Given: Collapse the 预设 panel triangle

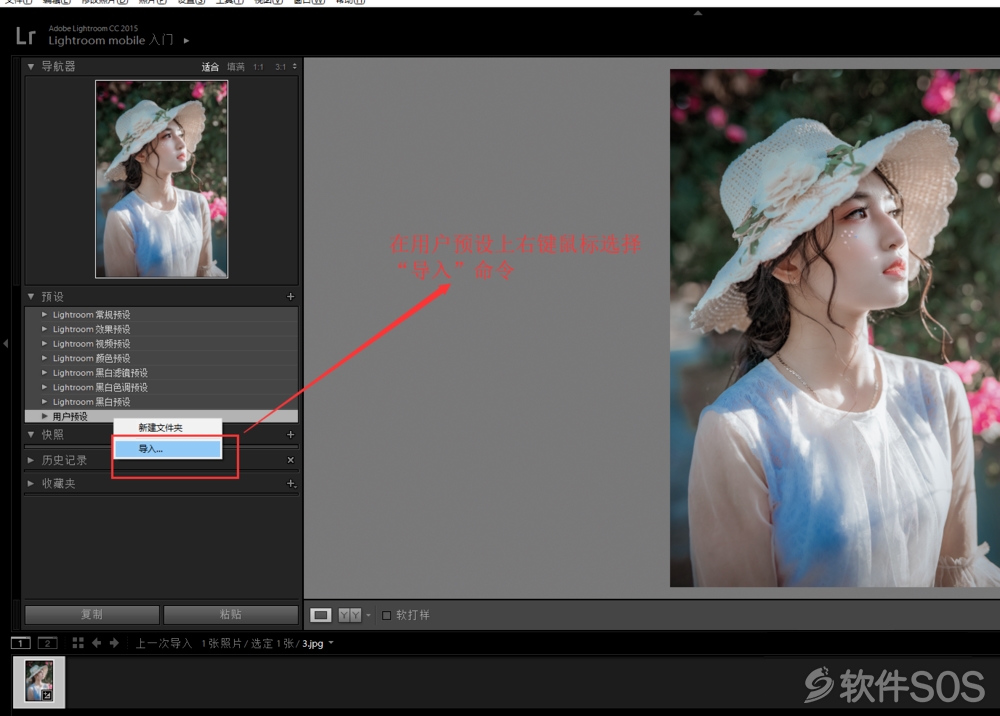Looking at the screenshot, I should point(31,296).
